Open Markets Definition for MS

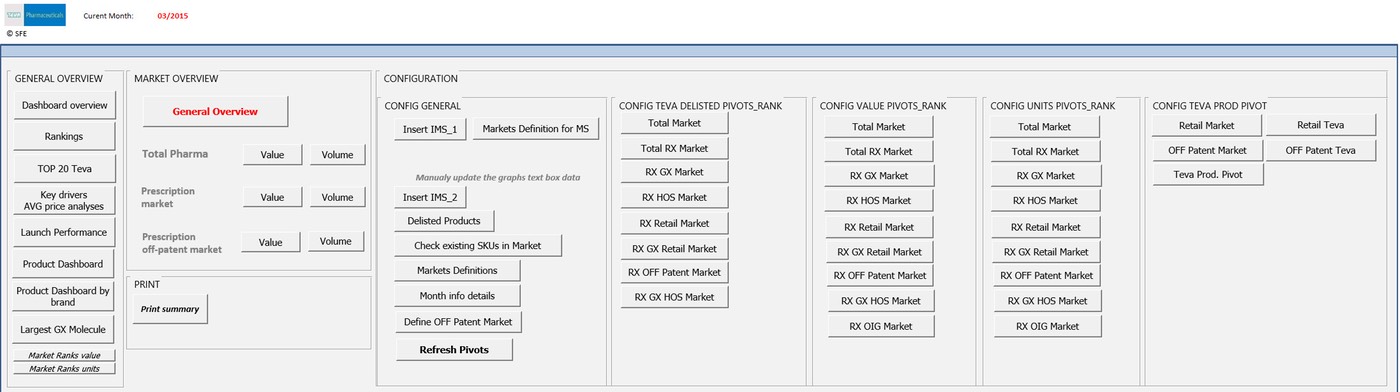point(535,129)
